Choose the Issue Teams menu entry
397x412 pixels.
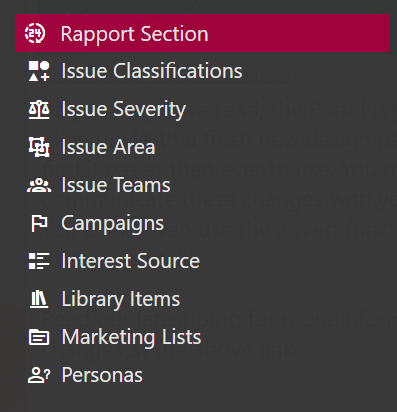click(116, 185)
